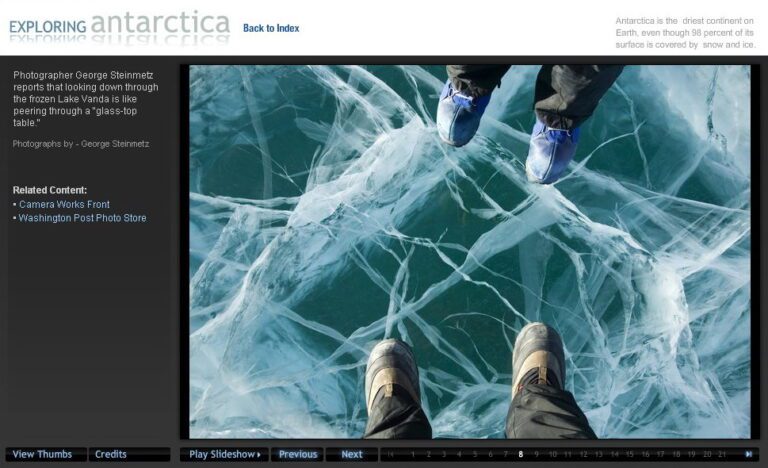
Task: Click the Play Slideshow button
Action: point(225,454)
